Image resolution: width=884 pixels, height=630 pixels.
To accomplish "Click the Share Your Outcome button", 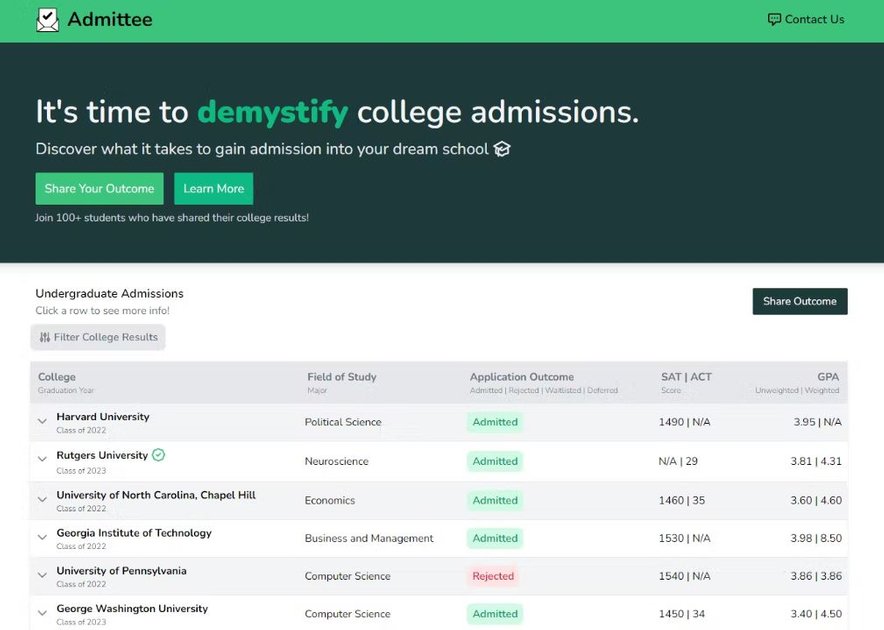I will click(98, 188).
